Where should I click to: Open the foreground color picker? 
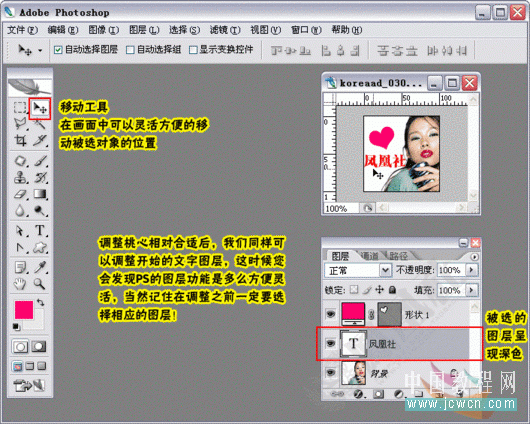click(24, 310)
